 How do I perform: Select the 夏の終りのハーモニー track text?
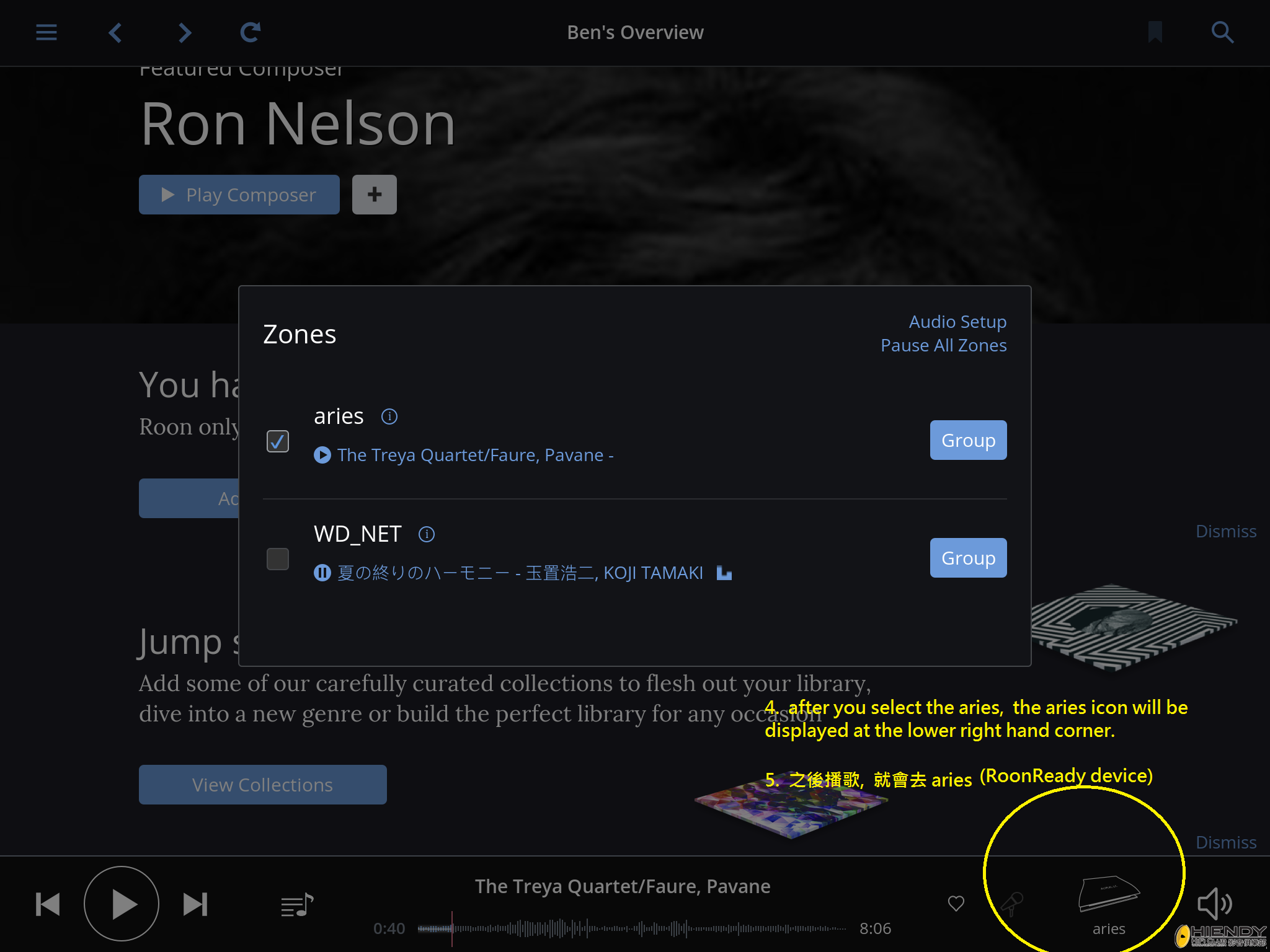tap(520, 573)
